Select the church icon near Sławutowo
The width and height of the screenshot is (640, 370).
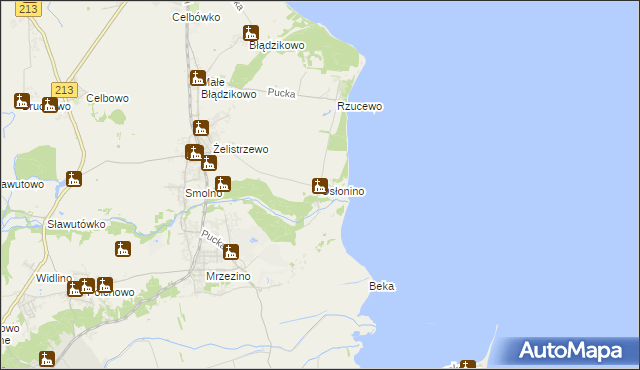coord(74,179)
